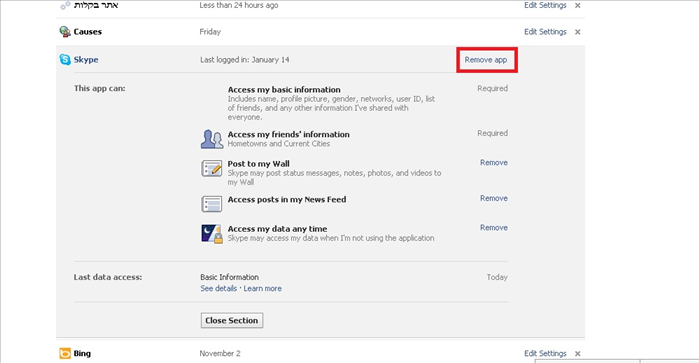699x363 pixels.
Task: Open the Learn more link
Action: (263, 289)
